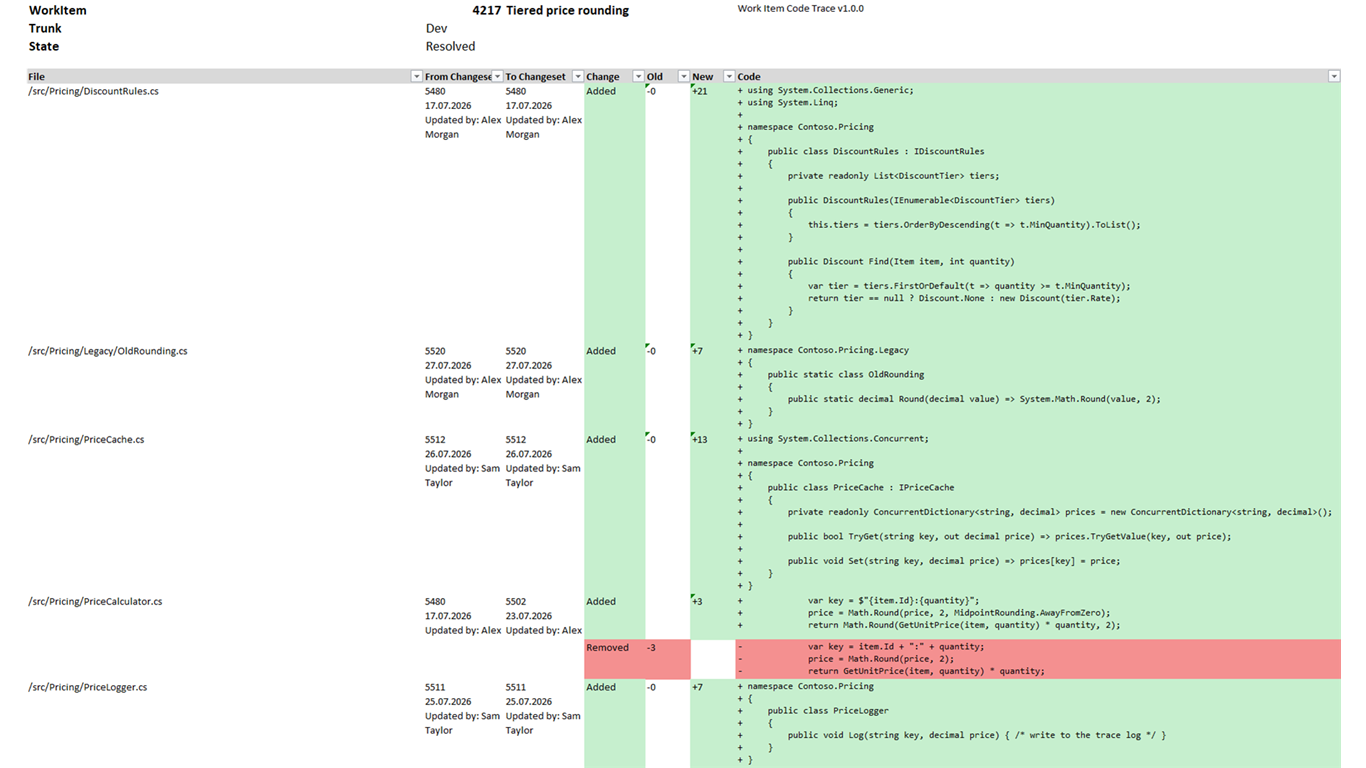Screen dimensions: 1366x768
Task: Select the /src/Pricing/Legacy/OldRounding.cs file cell
Action: pos(224,387)
